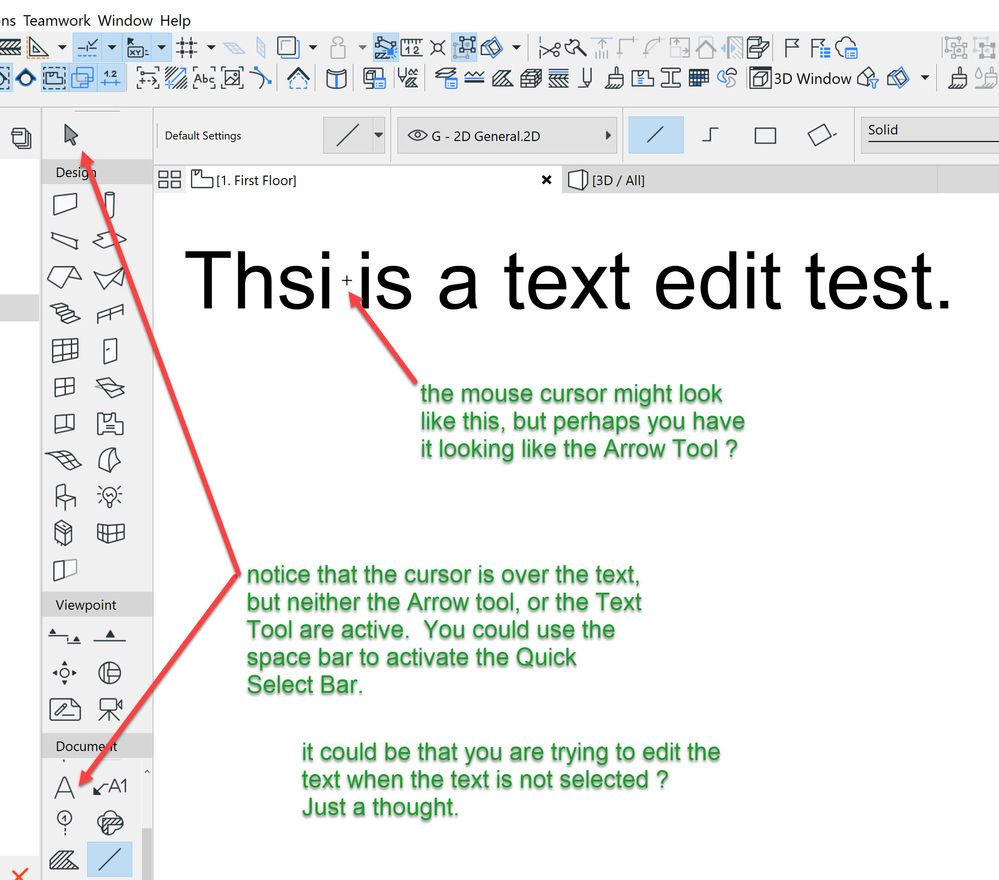Select the Window tool
This screenshot has height=880, width=999.
coord(65,387)
